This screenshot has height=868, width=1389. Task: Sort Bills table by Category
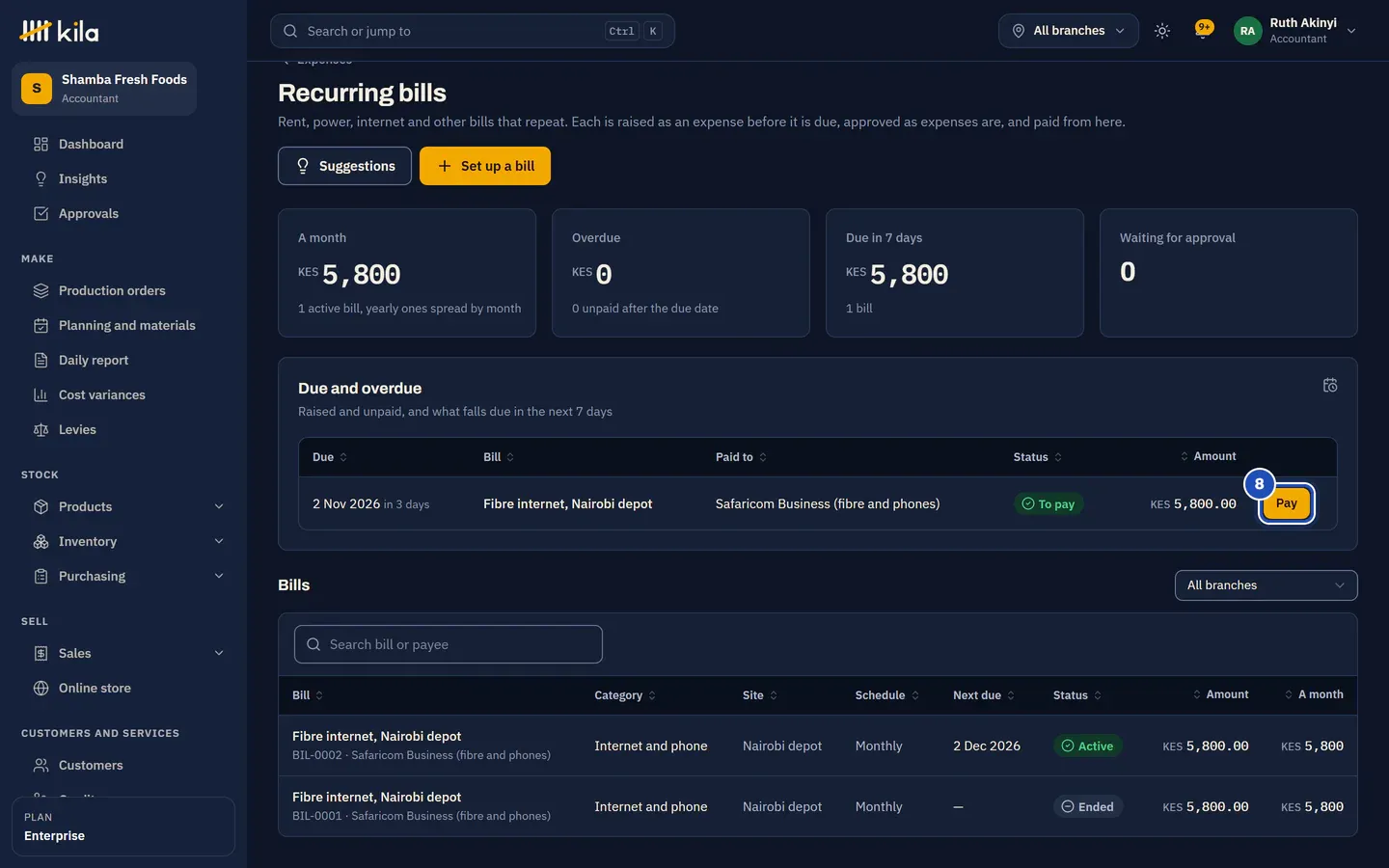point(625,695)
